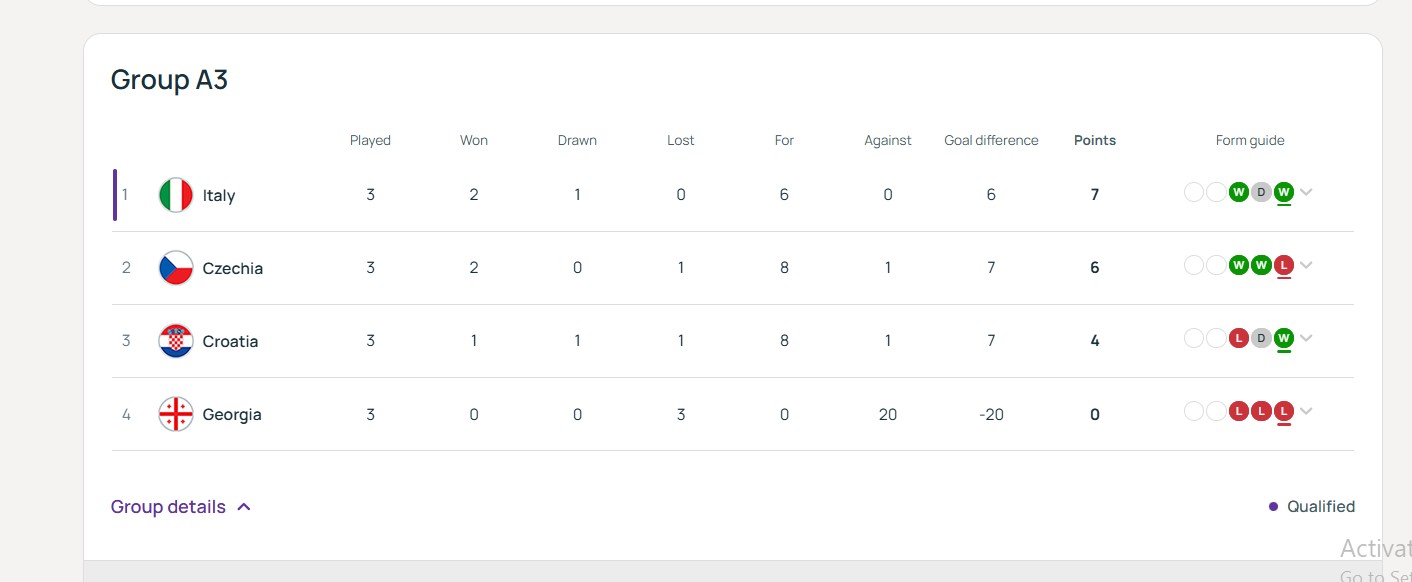The image size is (1412, 582).
Task: Expand Italy's form guide chevron
Action: tap(1306, 192)
